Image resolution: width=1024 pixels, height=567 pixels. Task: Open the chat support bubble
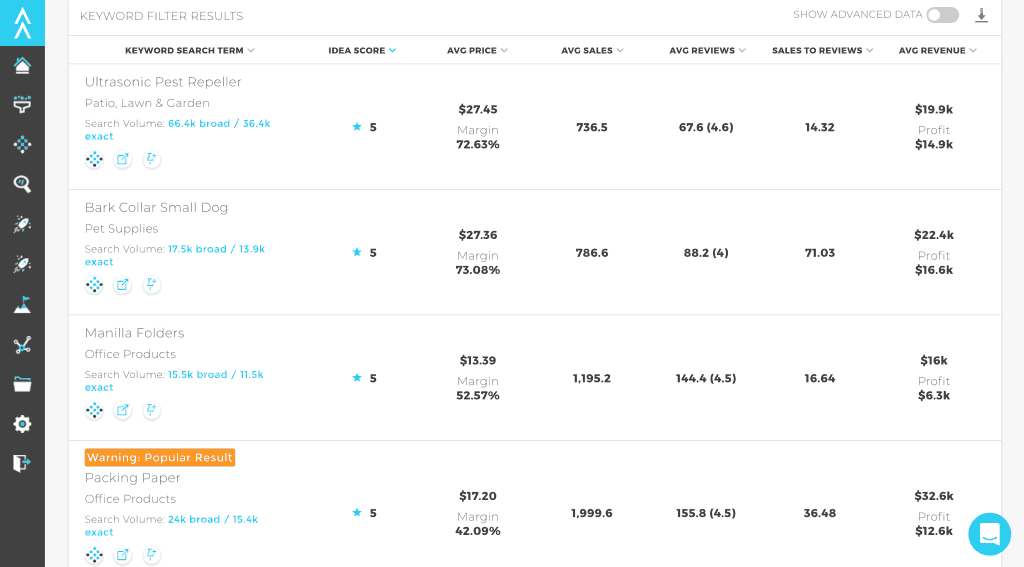[989, 534]
